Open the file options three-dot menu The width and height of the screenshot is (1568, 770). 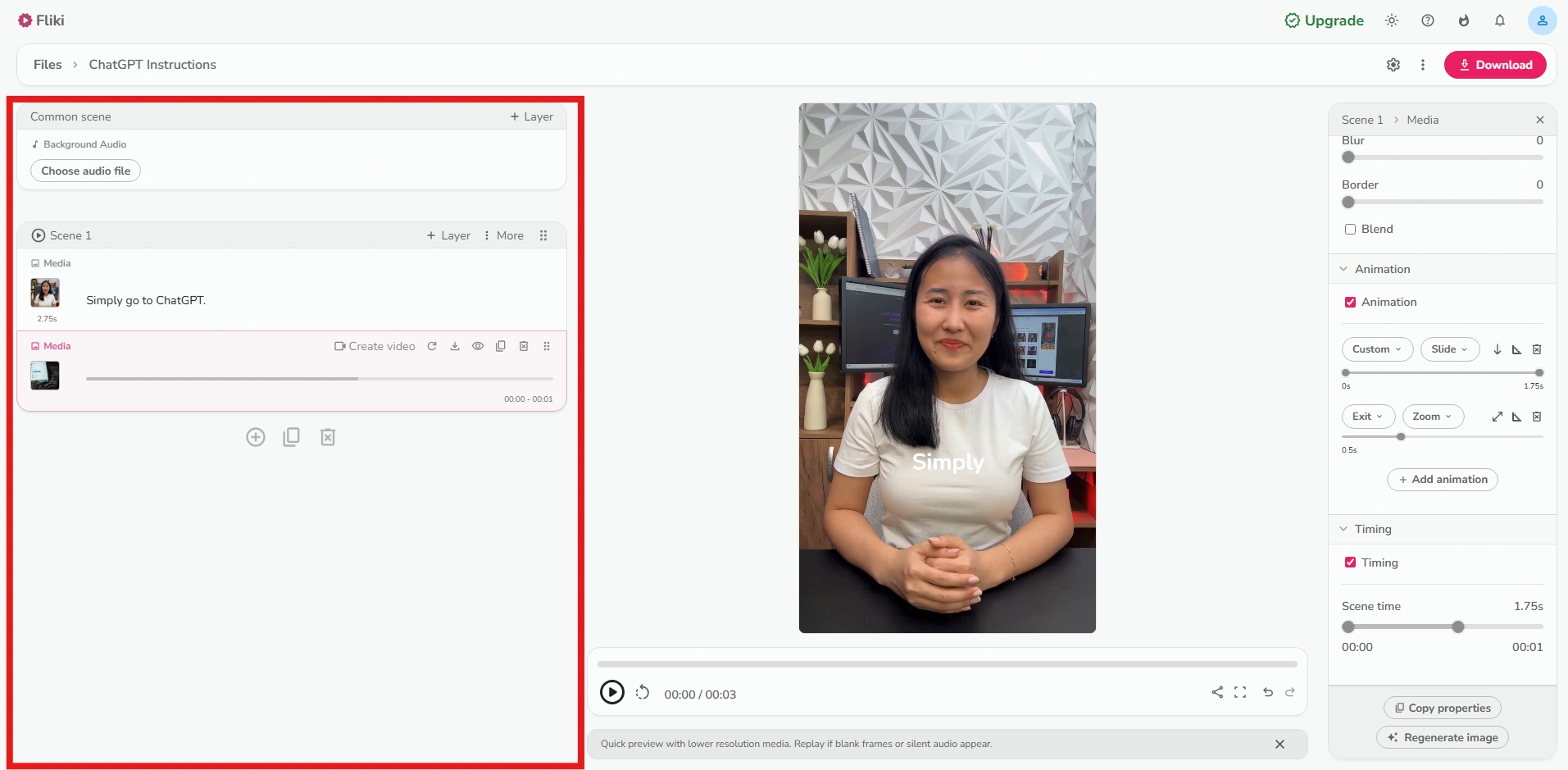tap(1423, 65)
